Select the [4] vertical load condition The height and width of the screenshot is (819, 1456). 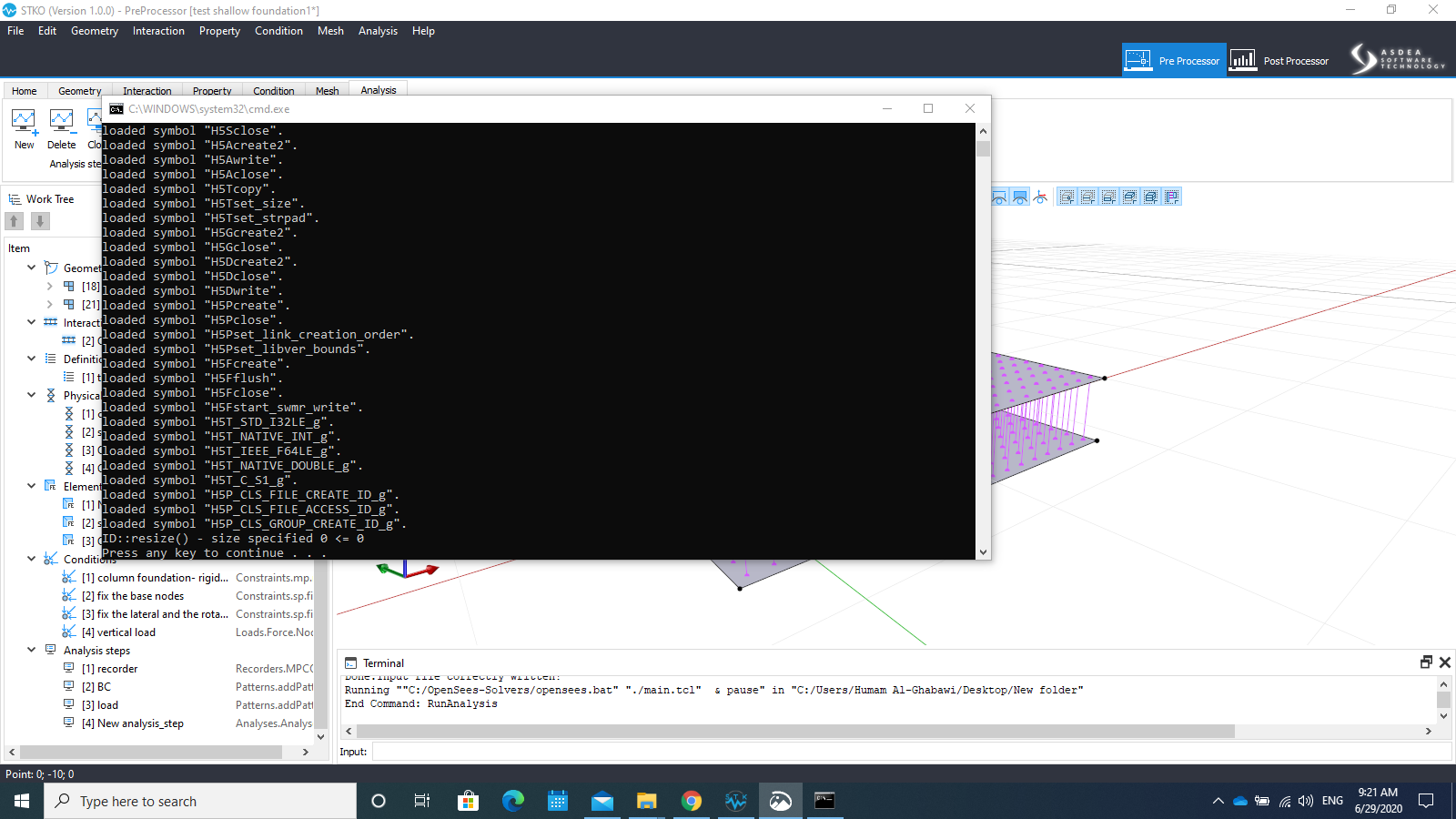[x=123, y=632]
